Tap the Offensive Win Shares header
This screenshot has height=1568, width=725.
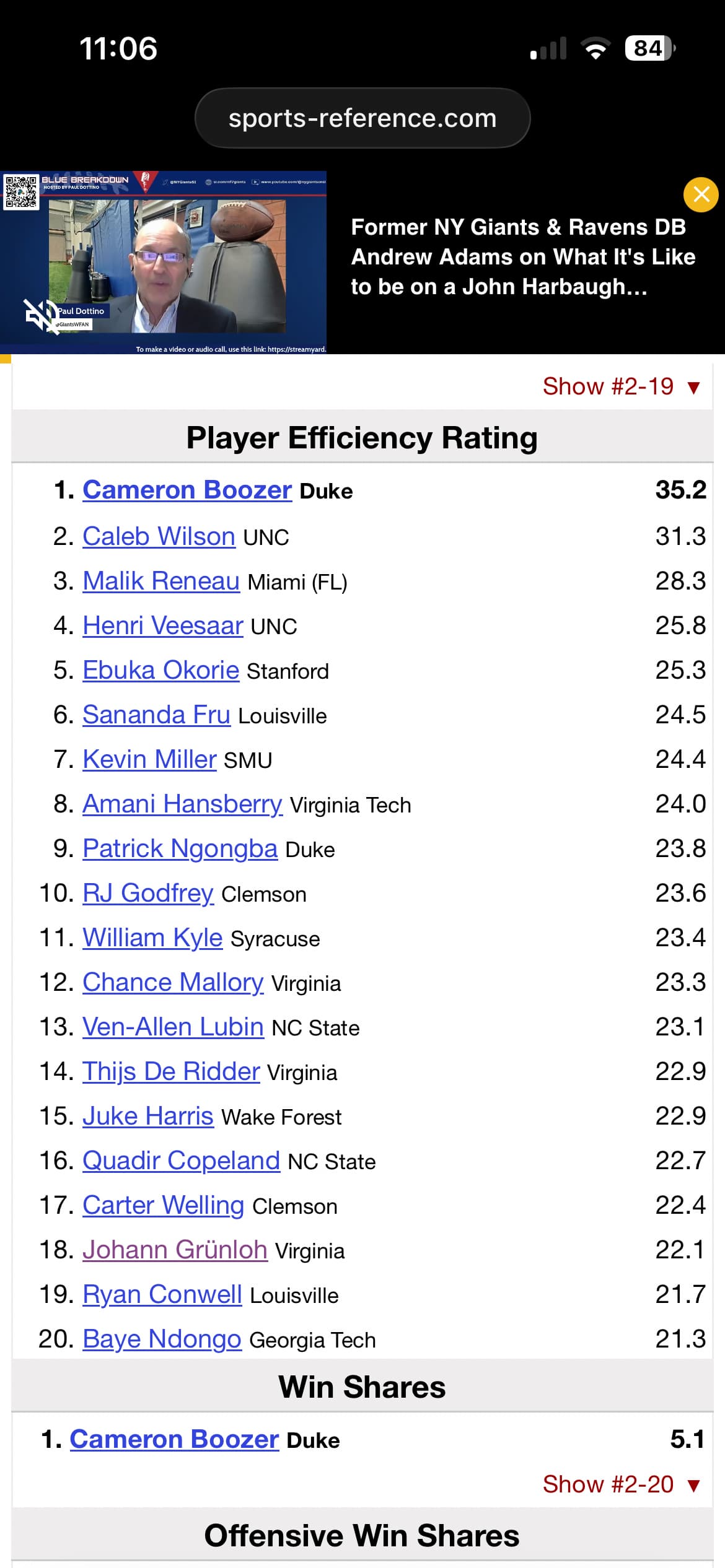pos(362,1536)
